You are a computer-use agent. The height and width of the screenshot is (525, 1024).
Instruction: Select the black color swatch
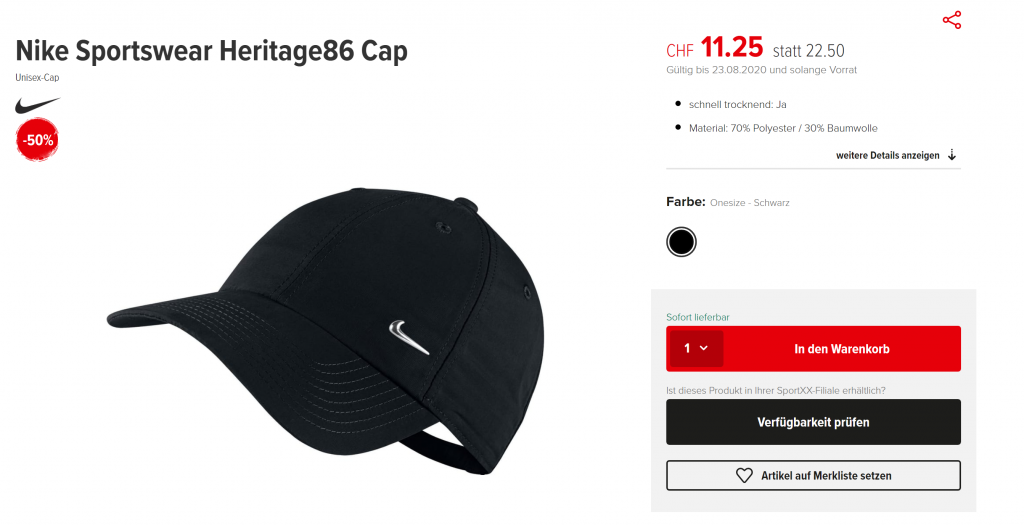coord(681,242)
